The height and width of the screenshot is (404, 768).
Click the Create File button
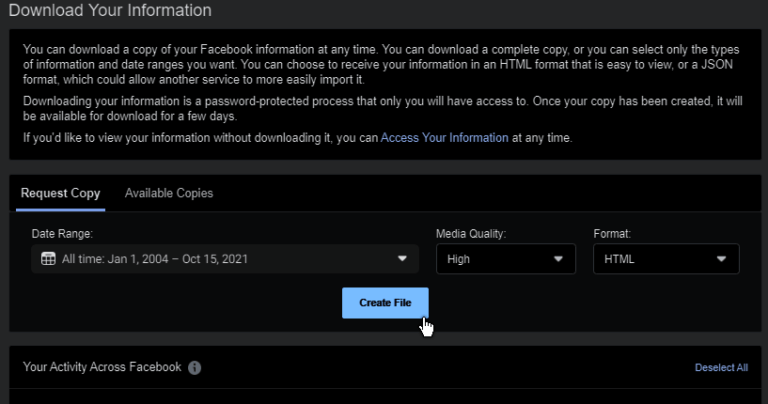tap(385, 303)
